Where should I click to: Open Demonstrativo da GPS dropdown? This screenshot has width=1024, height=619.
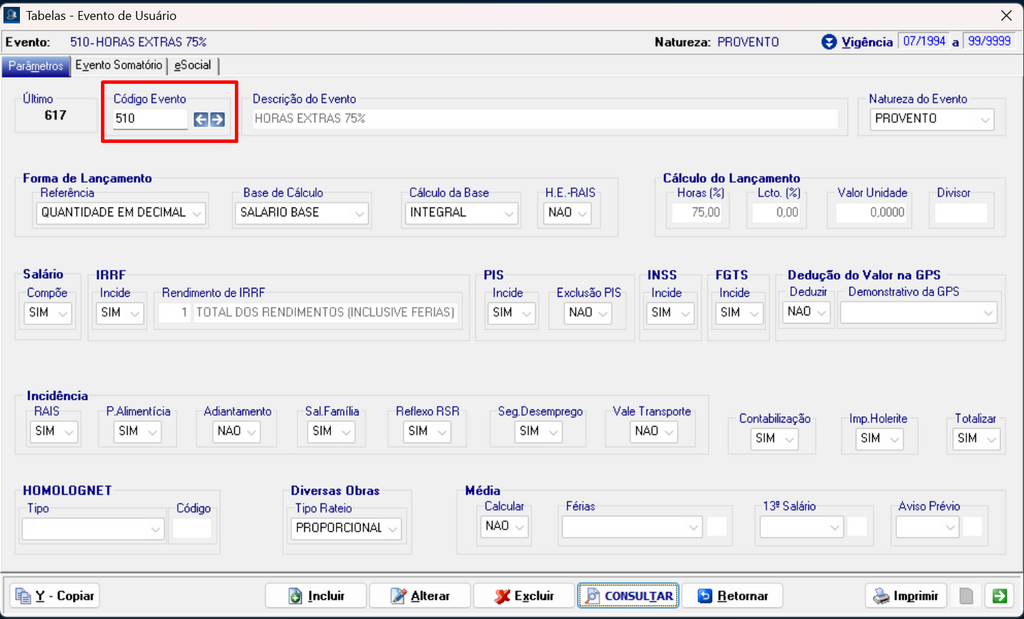pos(919,313)
